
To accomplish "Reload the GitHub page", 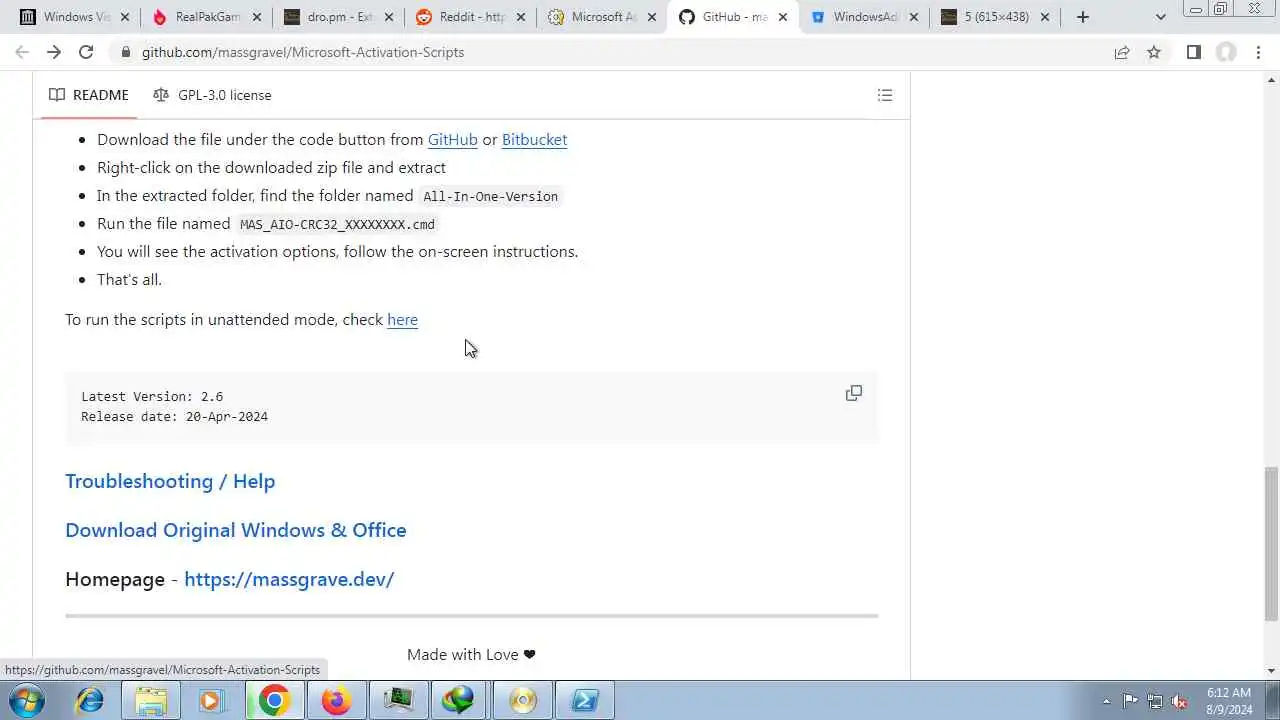I will [86, 52].
